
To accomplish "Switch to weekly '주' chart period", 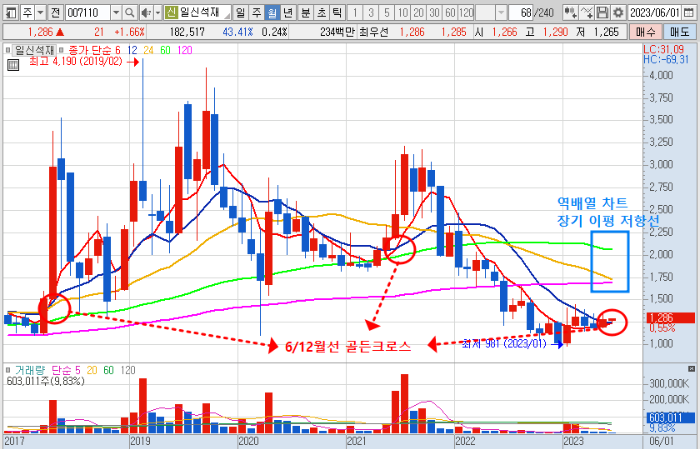I will point(257,12).
